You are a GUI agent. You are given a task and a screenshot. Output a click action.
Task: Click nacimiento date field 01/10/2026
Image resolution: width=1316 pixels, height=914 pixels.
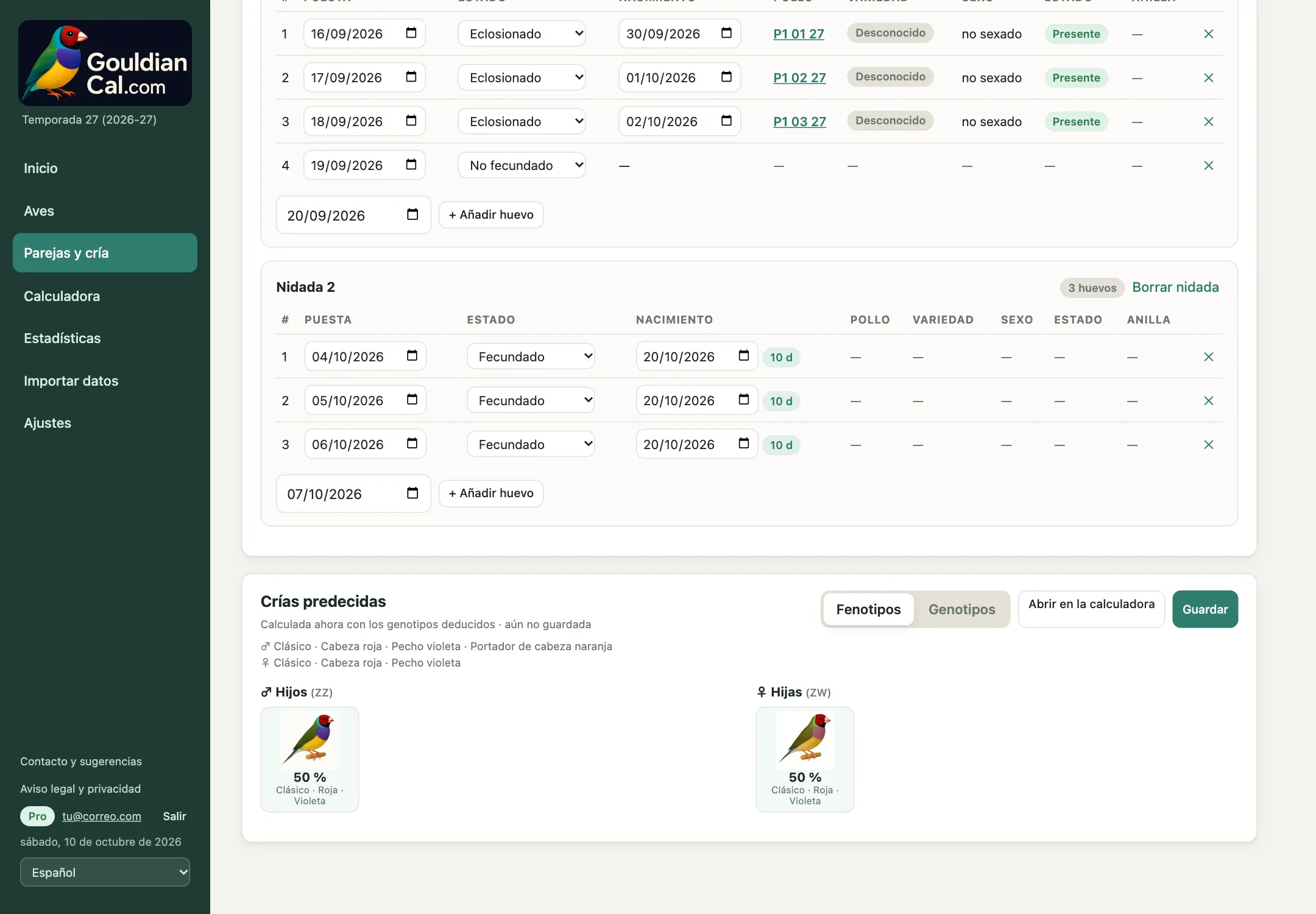679,77
